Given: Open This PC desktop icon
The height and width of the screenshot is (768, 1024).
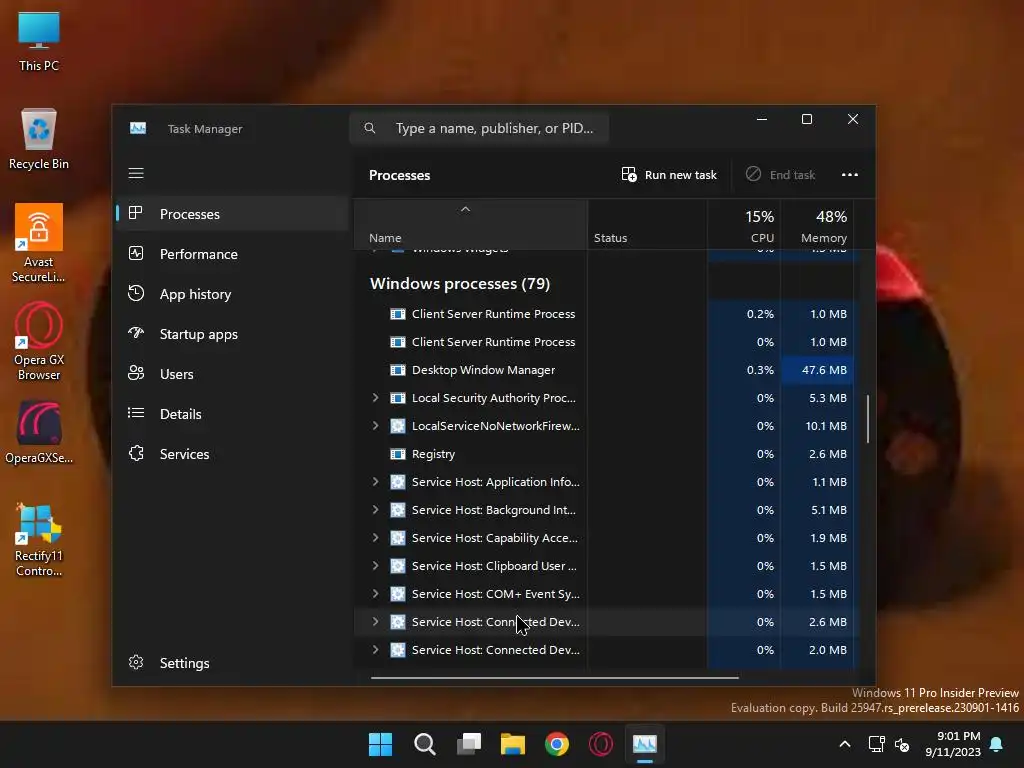Looking at the screenshot, I should pyautogui.click(x=39, y=42).
